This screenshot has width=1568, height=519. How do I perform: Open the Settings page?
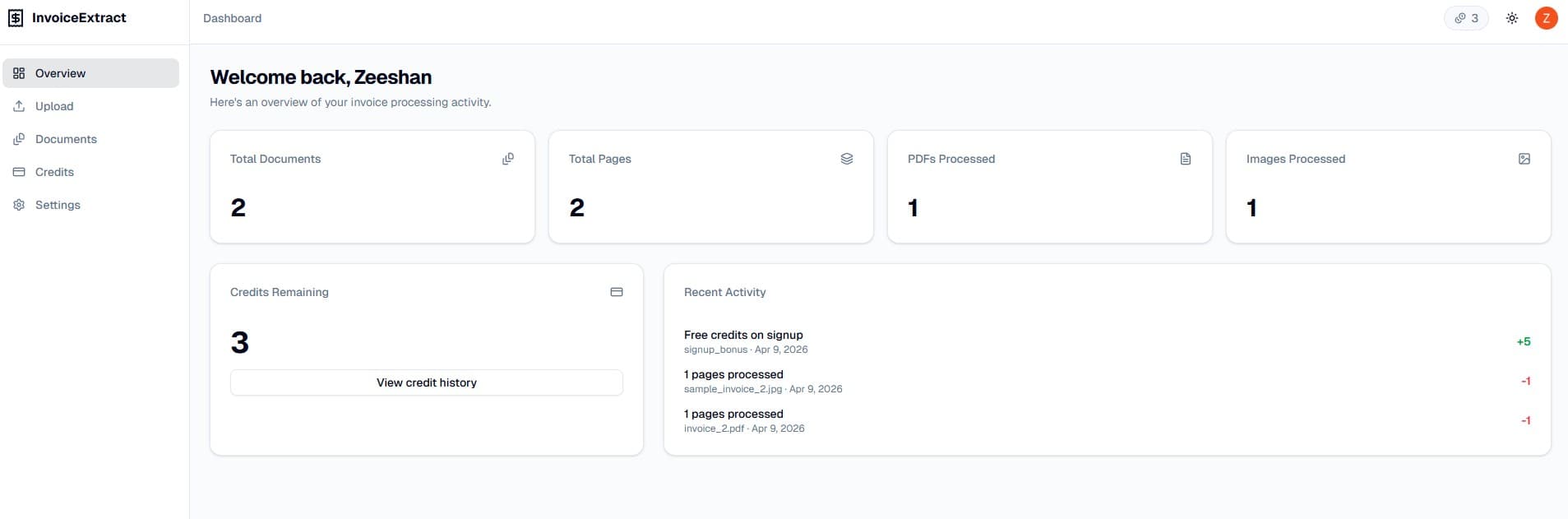coord(91,205)
